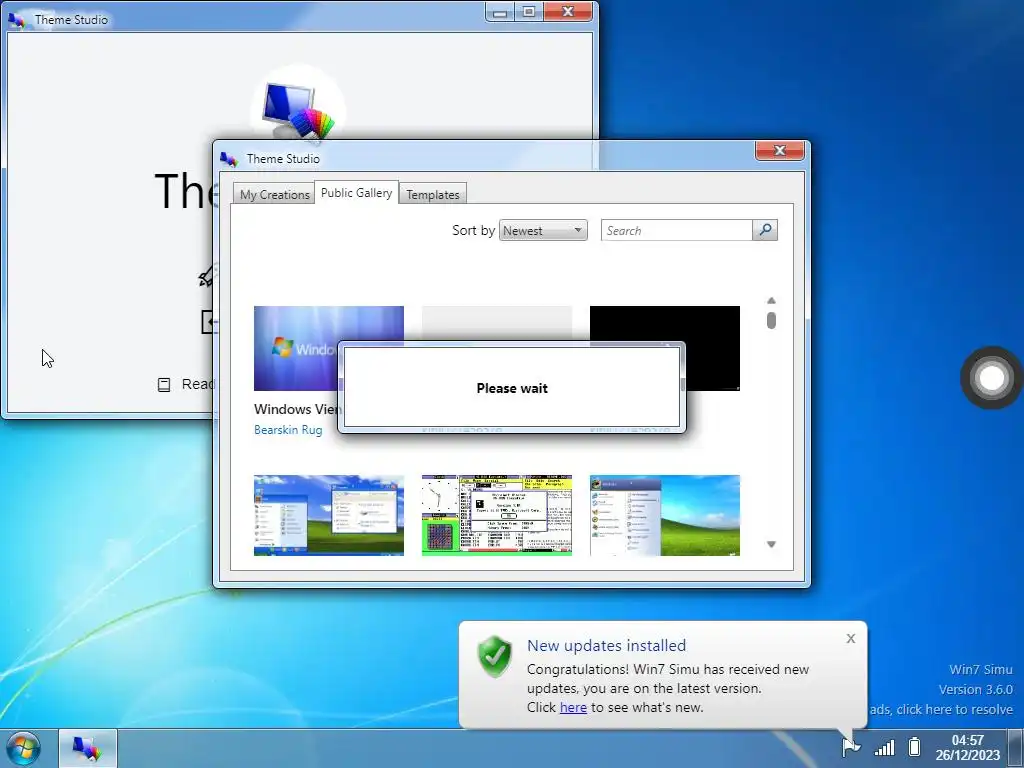Image resolution: width=1024 pixels, height=768 pixels.
Task: Click the book icon beside Read in back window
Action: pos(164,385)
